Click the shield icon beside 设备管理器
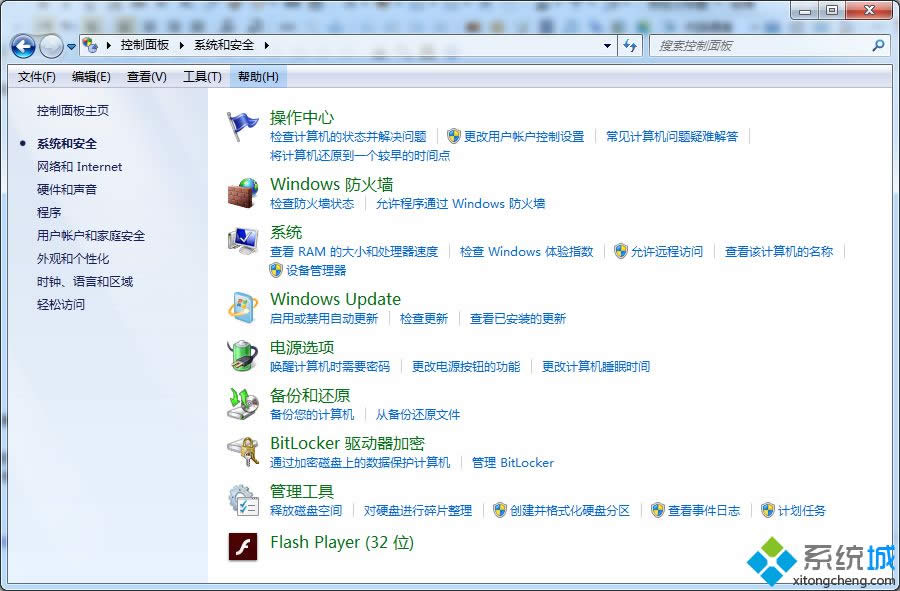Screen dimensions: 900x591 coord(276,270)
